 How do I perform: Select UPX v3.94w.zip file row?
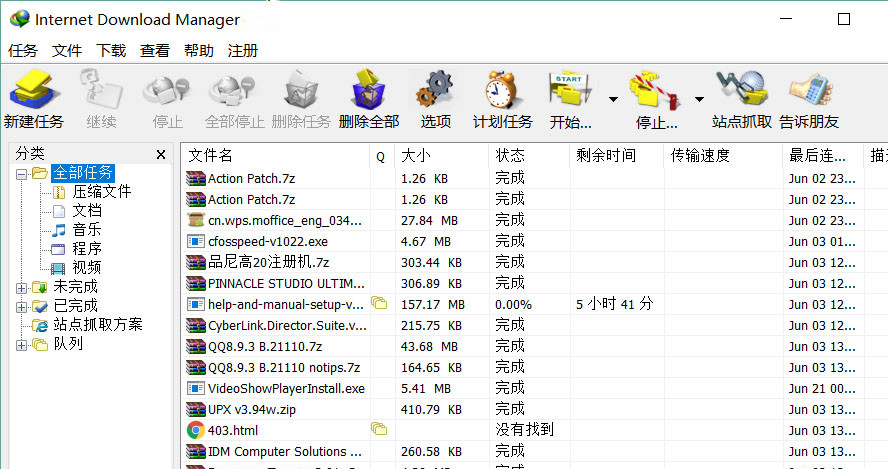coord(535,409)
